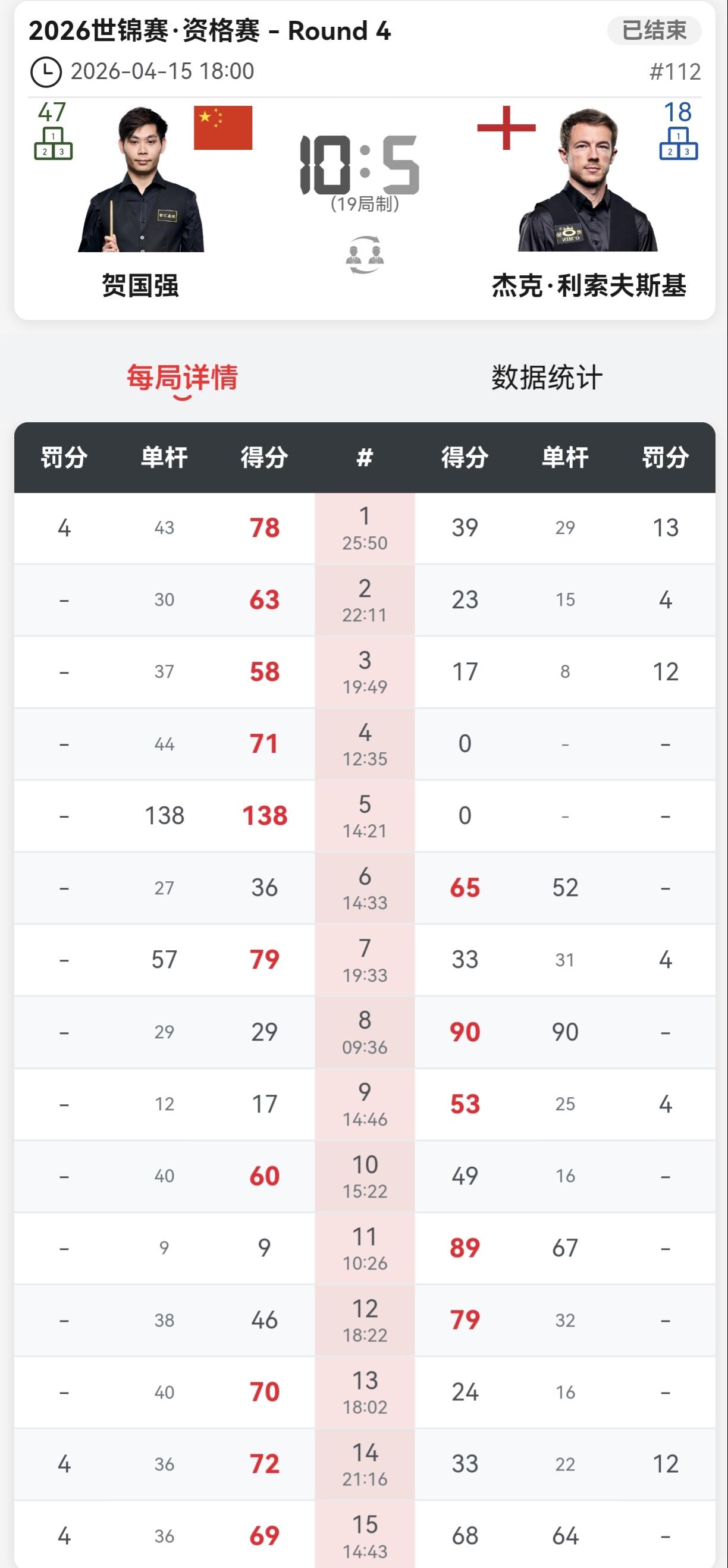Tap the China flag icon
Viewport: 728px width, 1568px height.
coord(223,128)
